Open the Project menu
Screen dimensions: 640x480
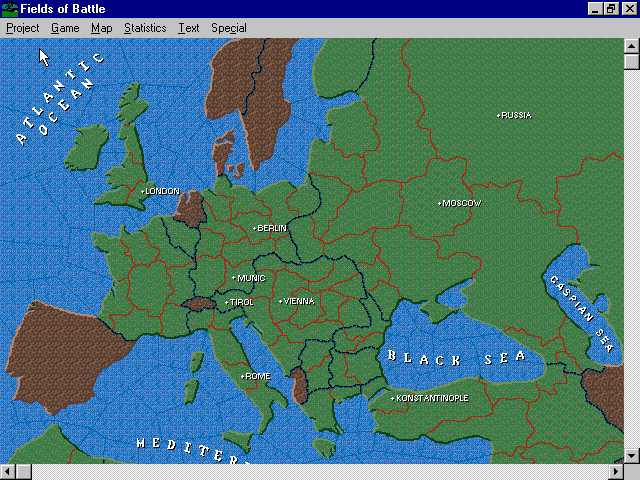[22, 28]
